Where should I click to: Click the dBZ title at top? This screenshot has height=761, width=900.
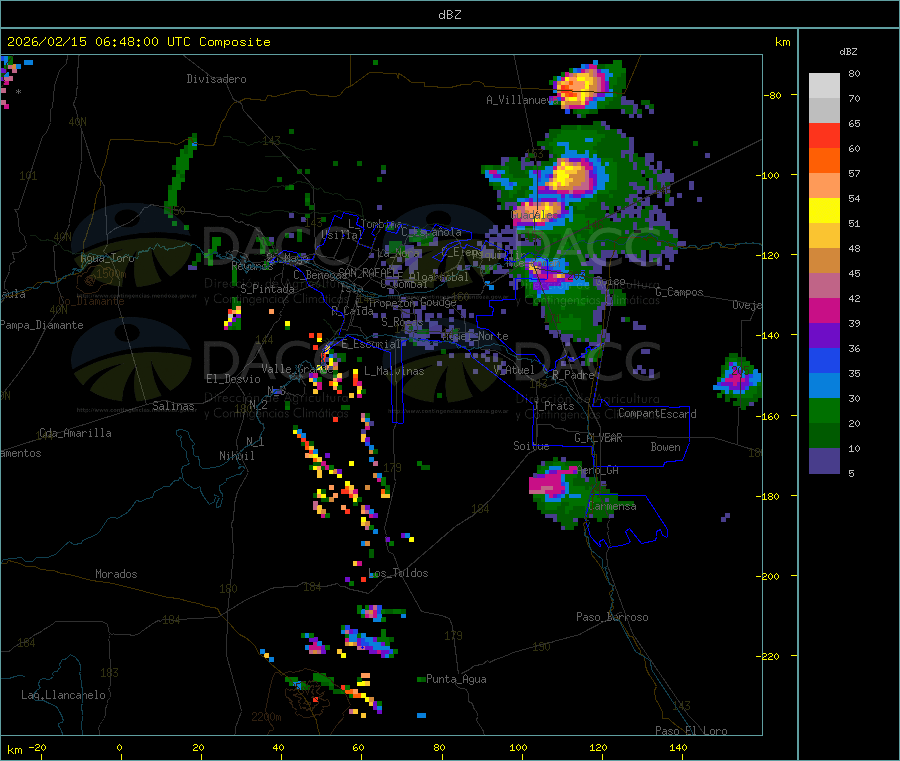[449, 15]
